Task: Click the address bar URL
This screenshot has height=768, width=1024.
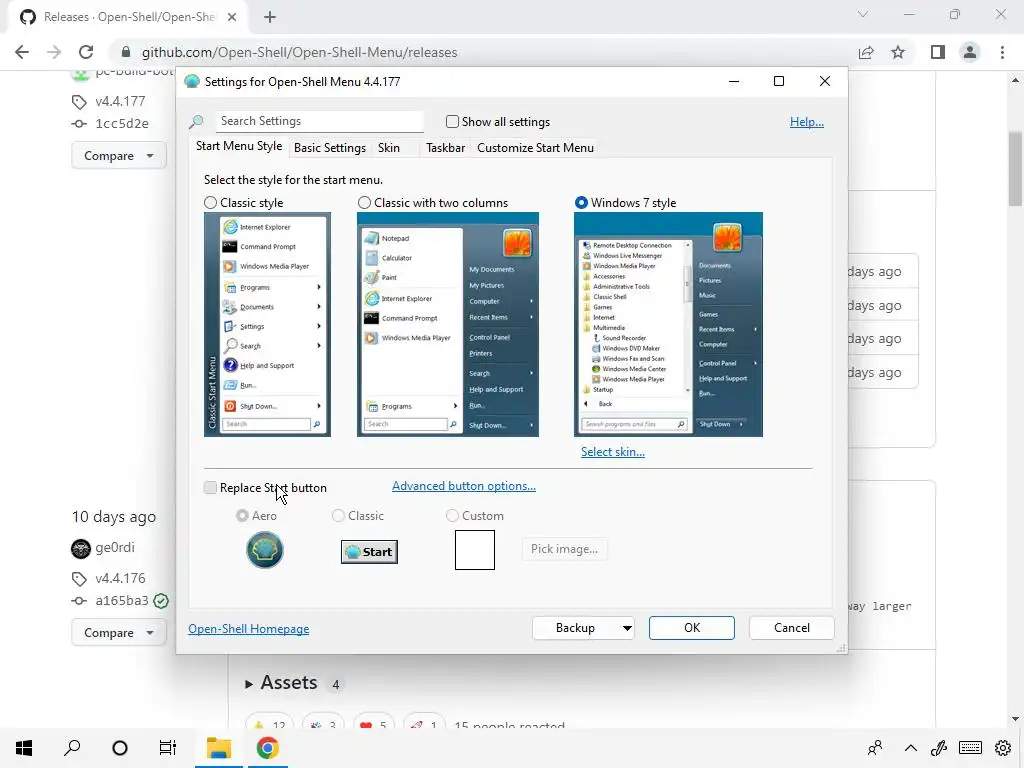Action: tap(299, 52)
